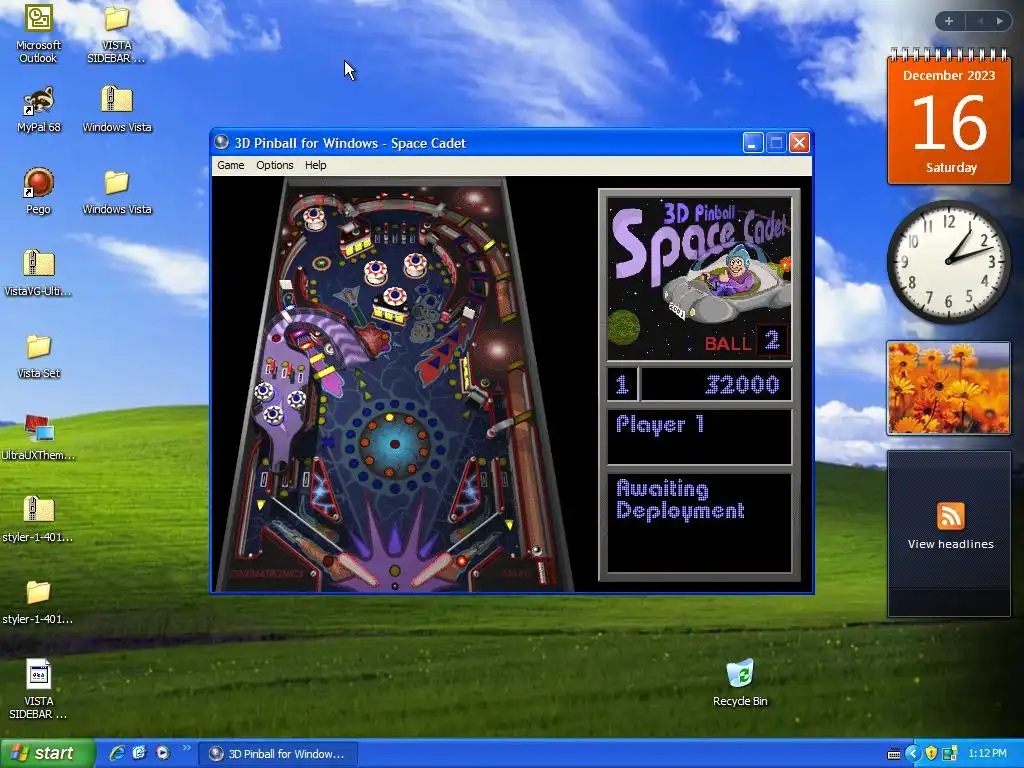
Task: Click the yellow security shield tray icon
Action: point(931,754)
